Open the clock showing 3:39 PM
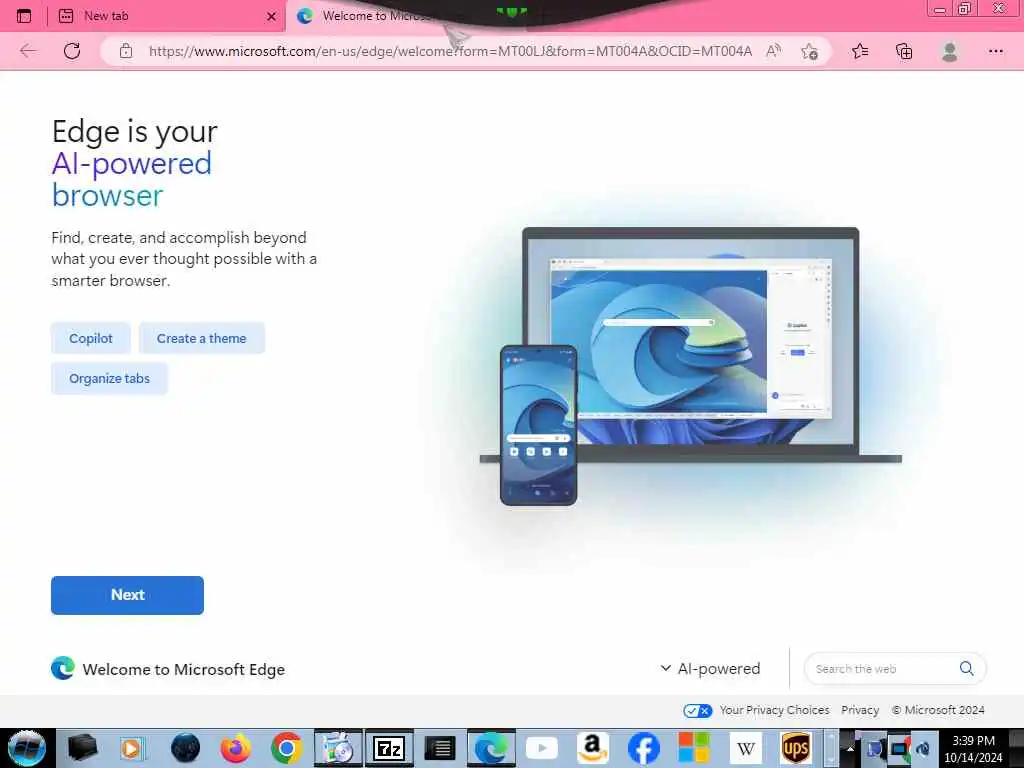Viewport: 1024px width, 768px height. coord(973,748)
